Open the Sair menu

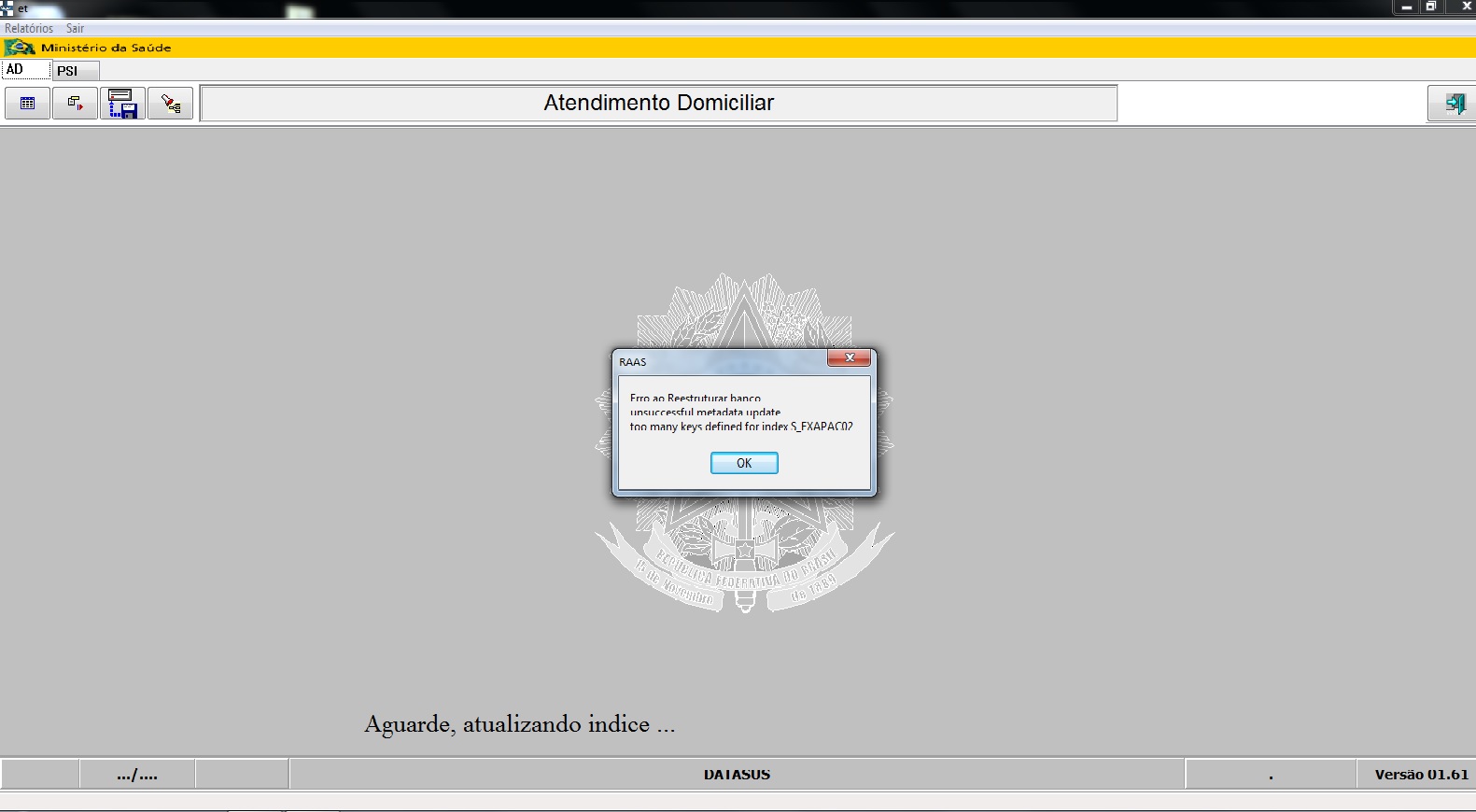click(75, 29)
